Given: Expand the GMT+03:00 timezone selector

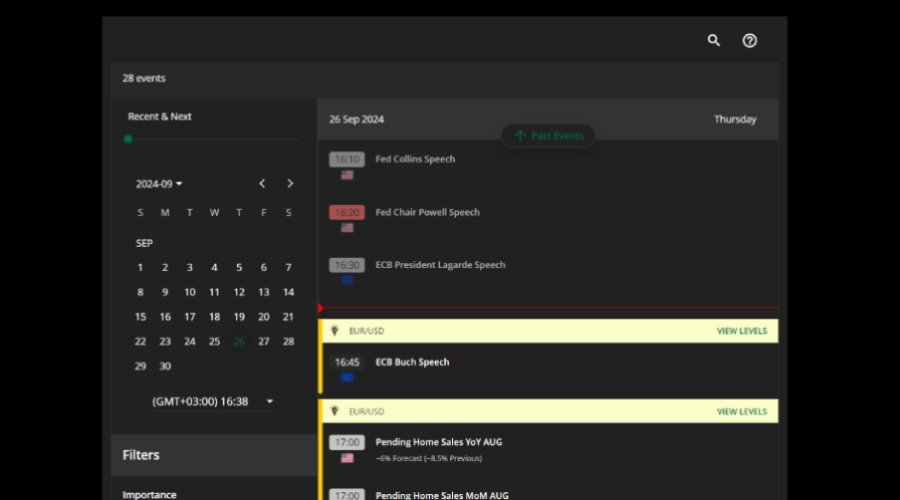Looking at the screenshot, I should 212,401.
